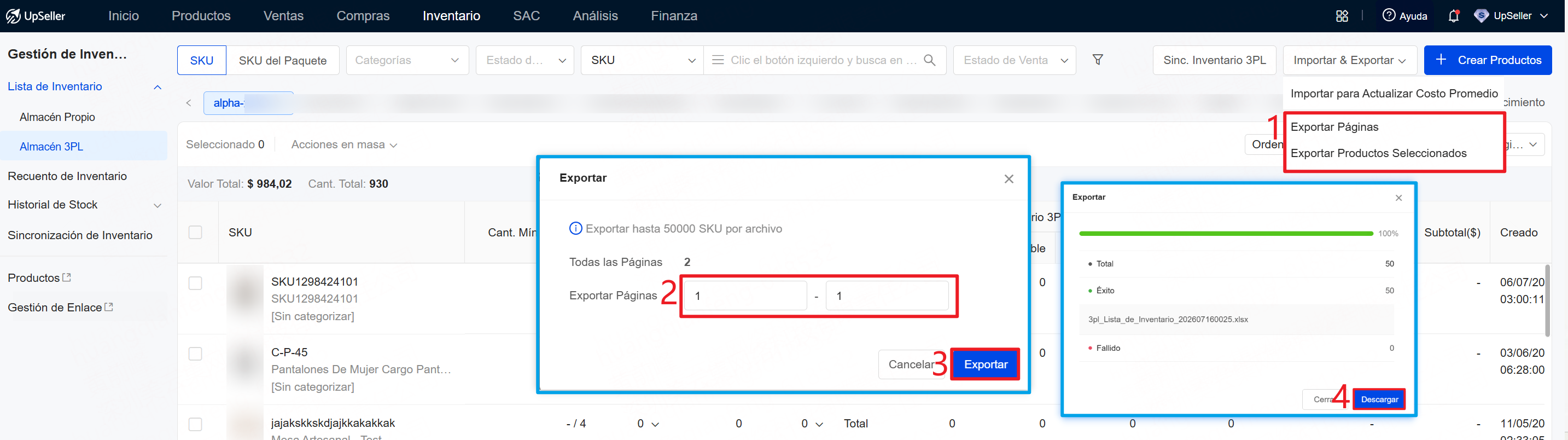This screenshot has height=440, width=1568.
Task: Open the Compras menu
Action: click(x=363, y=16)
